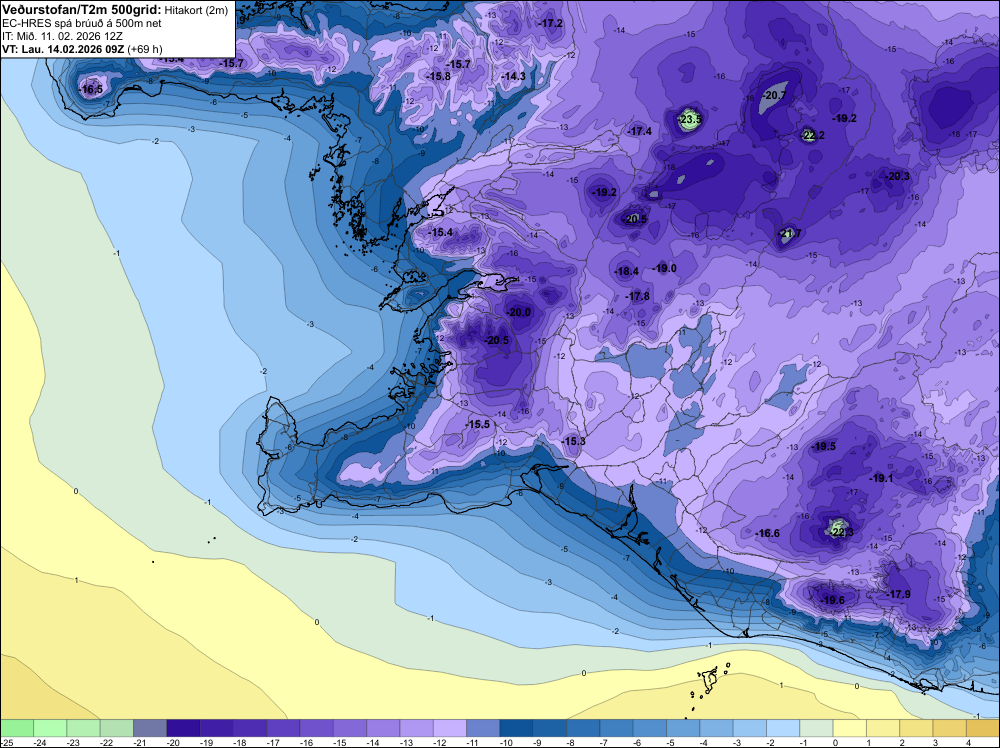The image size is (1000, 748).
Task: Click the 'VT: Lau. 14.02.2026 09Z' valid time
Action: point(63,49)
